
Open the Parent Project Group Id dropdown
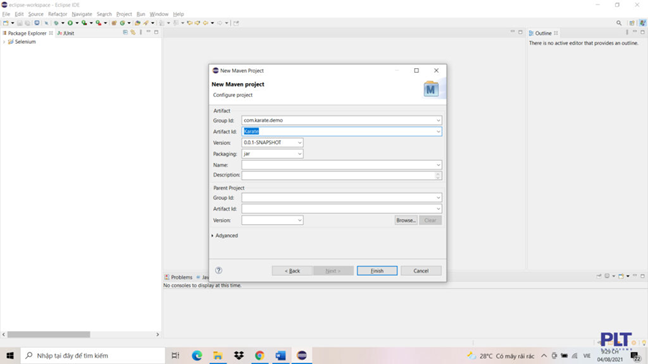438,197
